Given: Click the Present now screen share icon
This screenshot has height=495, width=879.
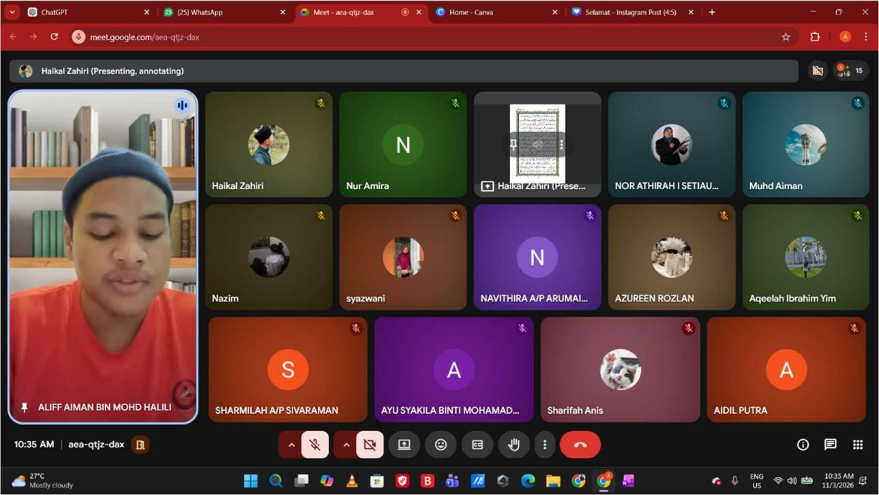Looking at the screenshot, I should tap(404, 445).
